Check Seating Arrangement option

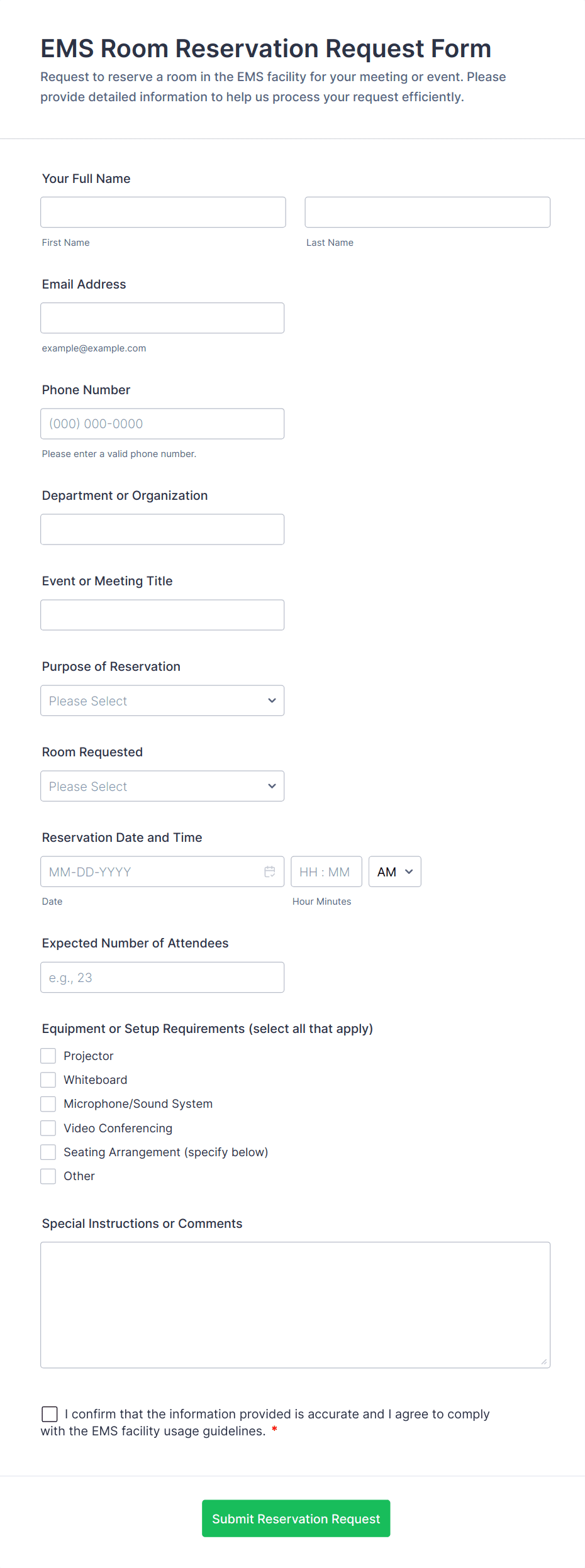48,1152
